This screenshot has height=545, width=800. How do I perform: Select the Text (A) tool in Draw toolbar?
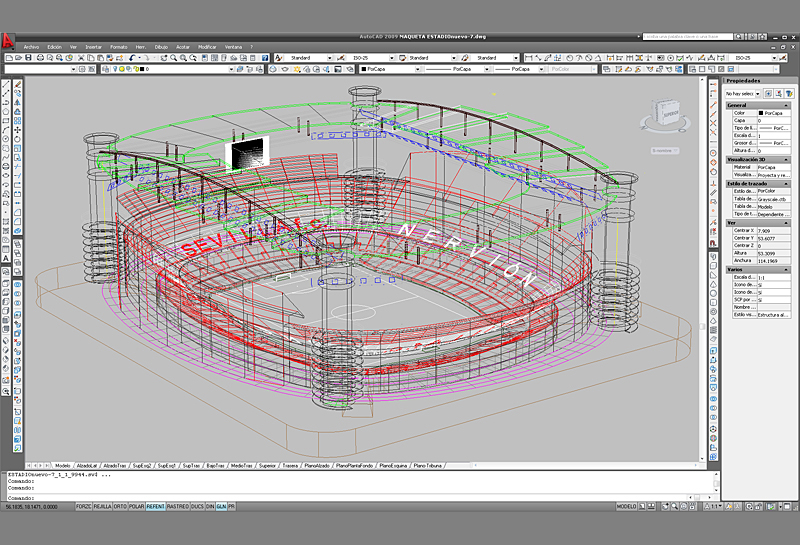click(6, 258)
